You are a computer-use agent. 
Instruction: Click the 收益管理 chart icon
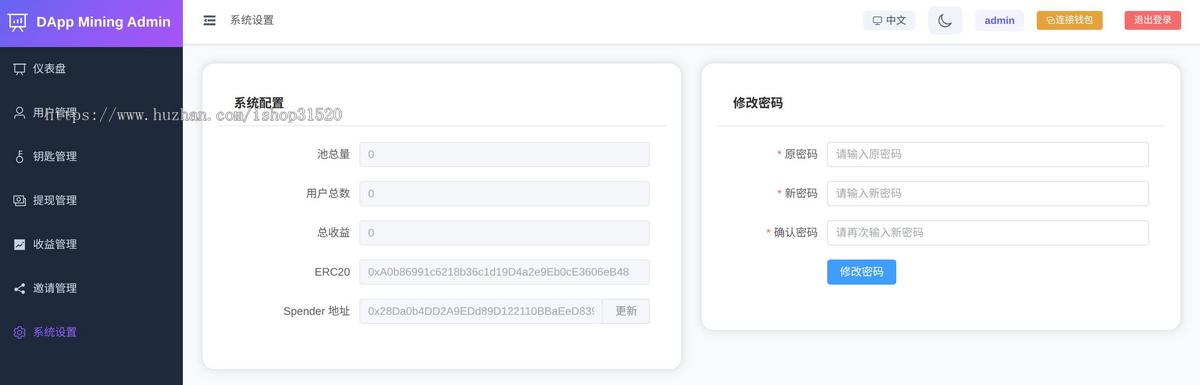pyautogui.click(x=19, y=245)
